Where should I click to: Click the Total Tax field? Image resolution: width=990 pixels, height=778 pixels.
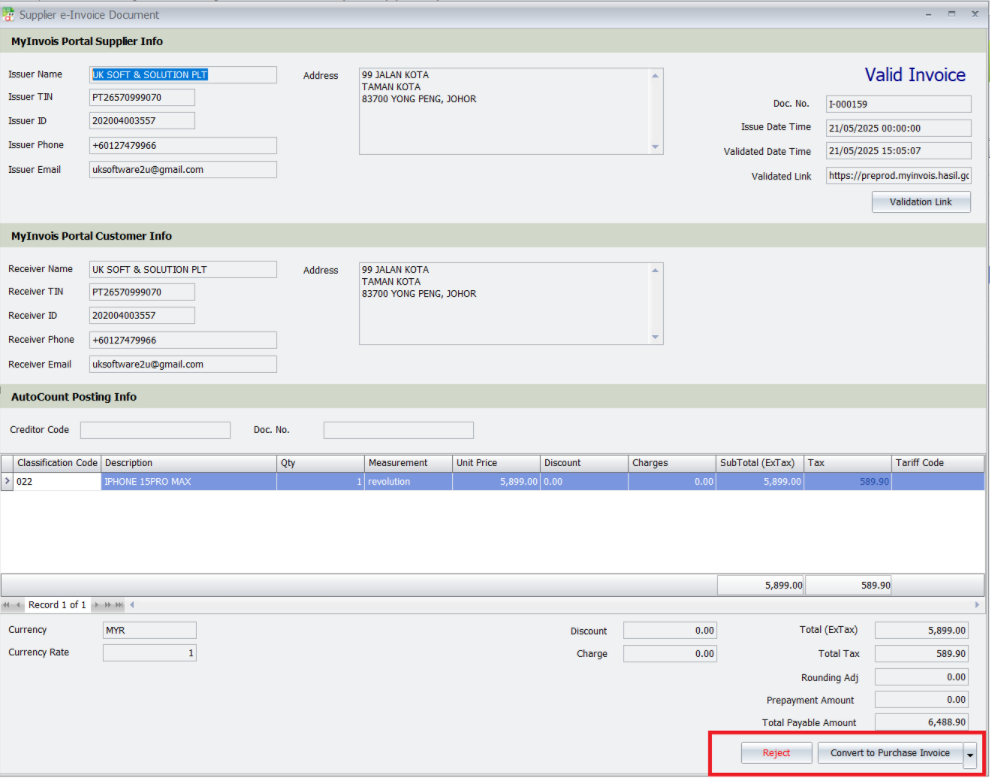point(922,654)
